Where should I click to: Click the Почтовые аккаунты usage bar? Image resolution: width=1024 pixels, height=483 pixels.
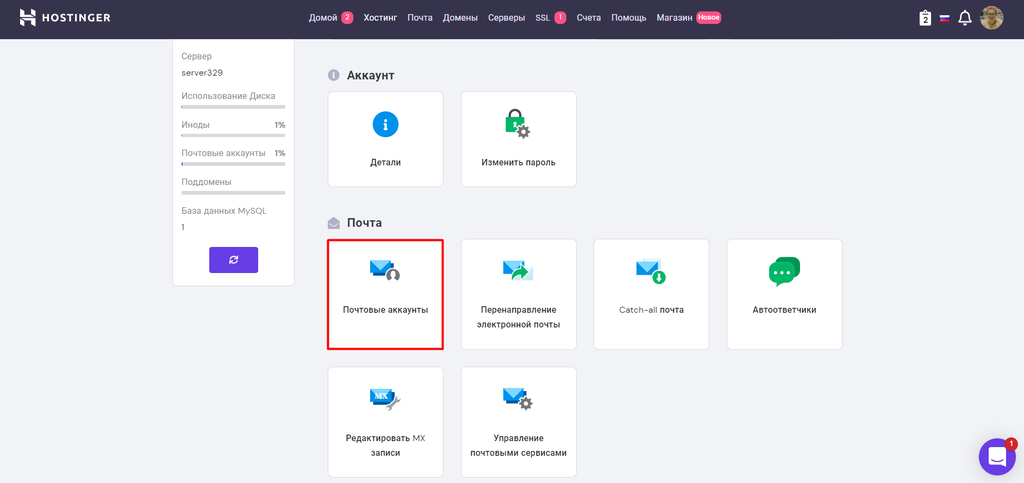point(233,164)
